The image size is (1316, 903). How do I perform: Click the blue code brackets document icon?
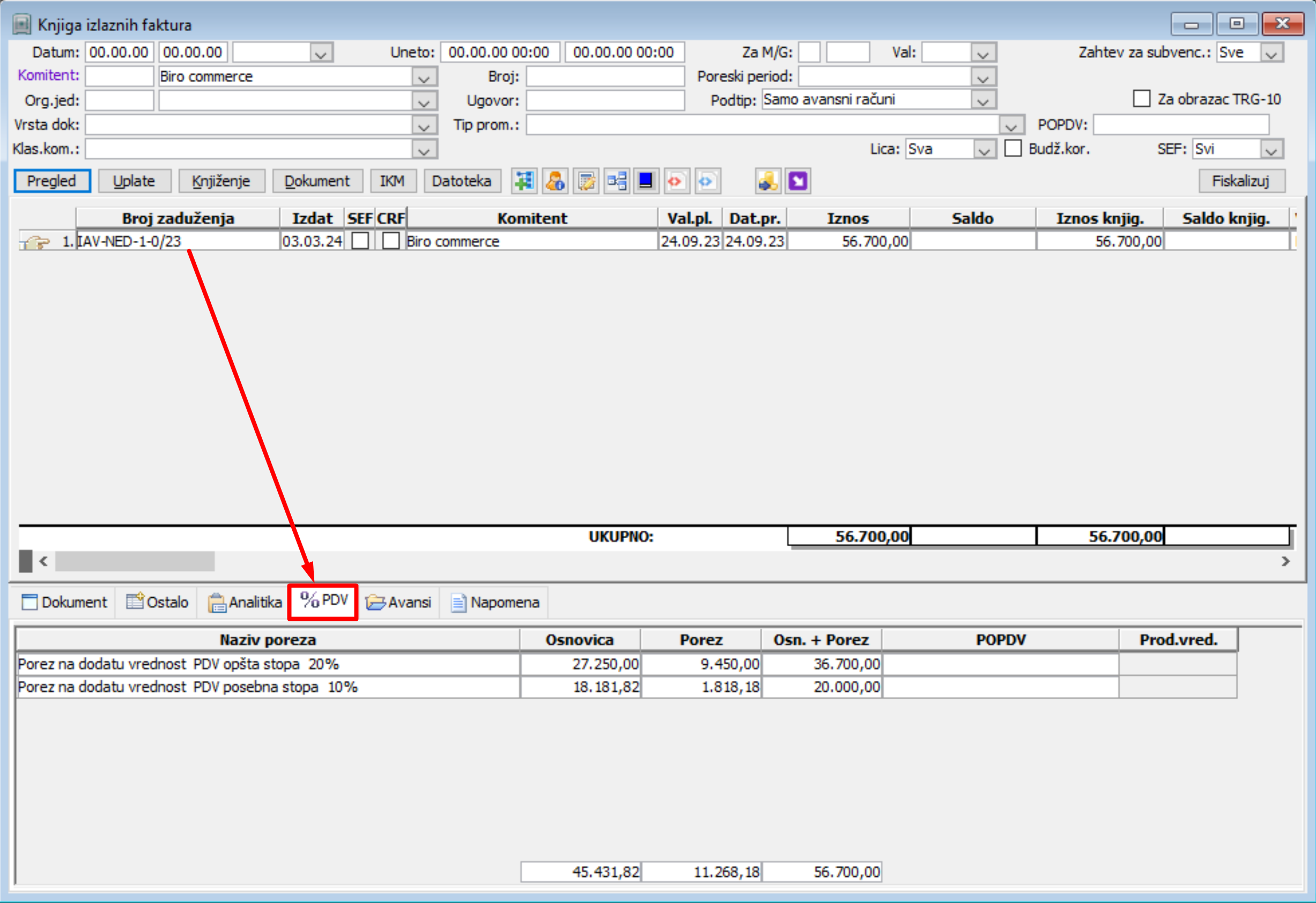(x=707, y=181)
